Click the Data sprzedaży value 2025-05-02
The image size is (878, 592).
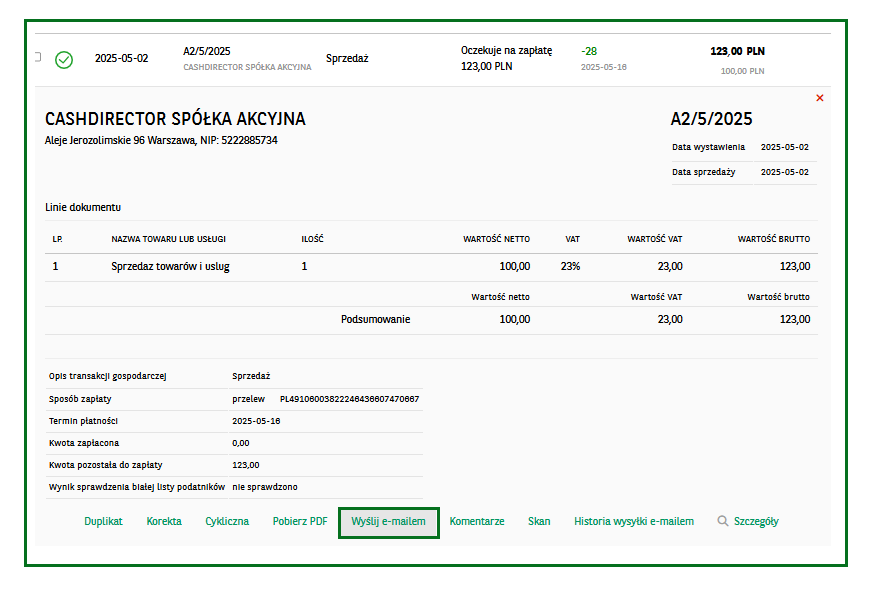click(784, 172)
